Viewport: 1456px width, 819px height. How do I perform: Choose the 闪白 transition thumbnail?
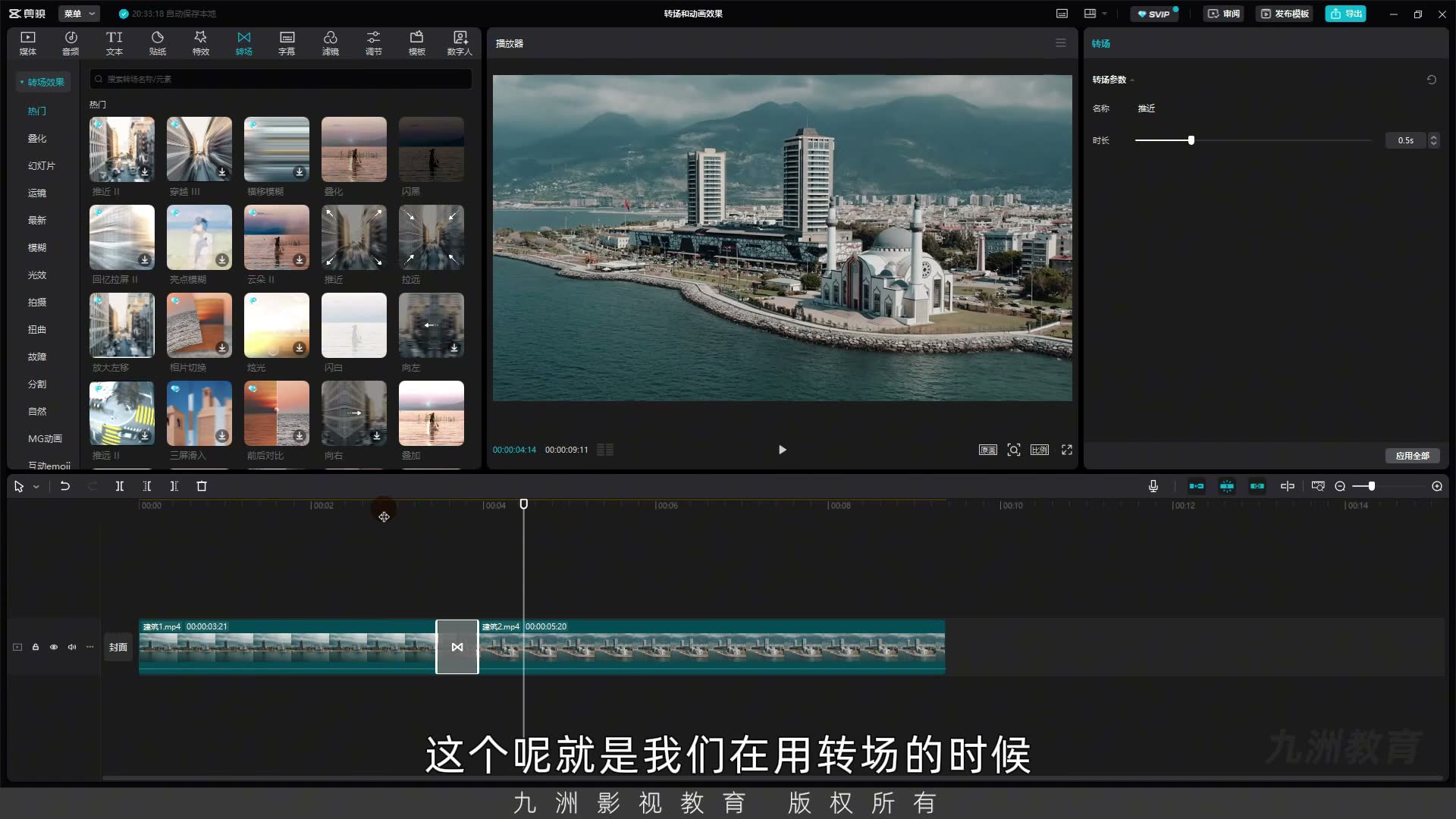pos(354,325)
